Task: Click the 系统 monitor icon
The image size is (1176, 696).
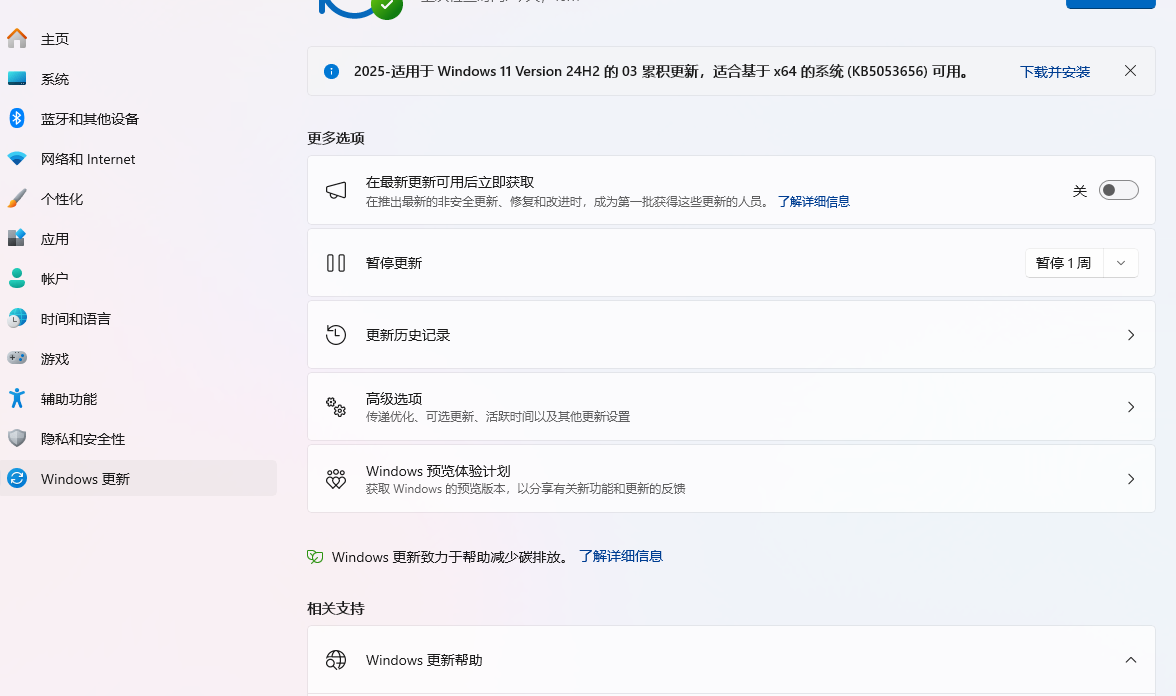Action: click(16, 78)
